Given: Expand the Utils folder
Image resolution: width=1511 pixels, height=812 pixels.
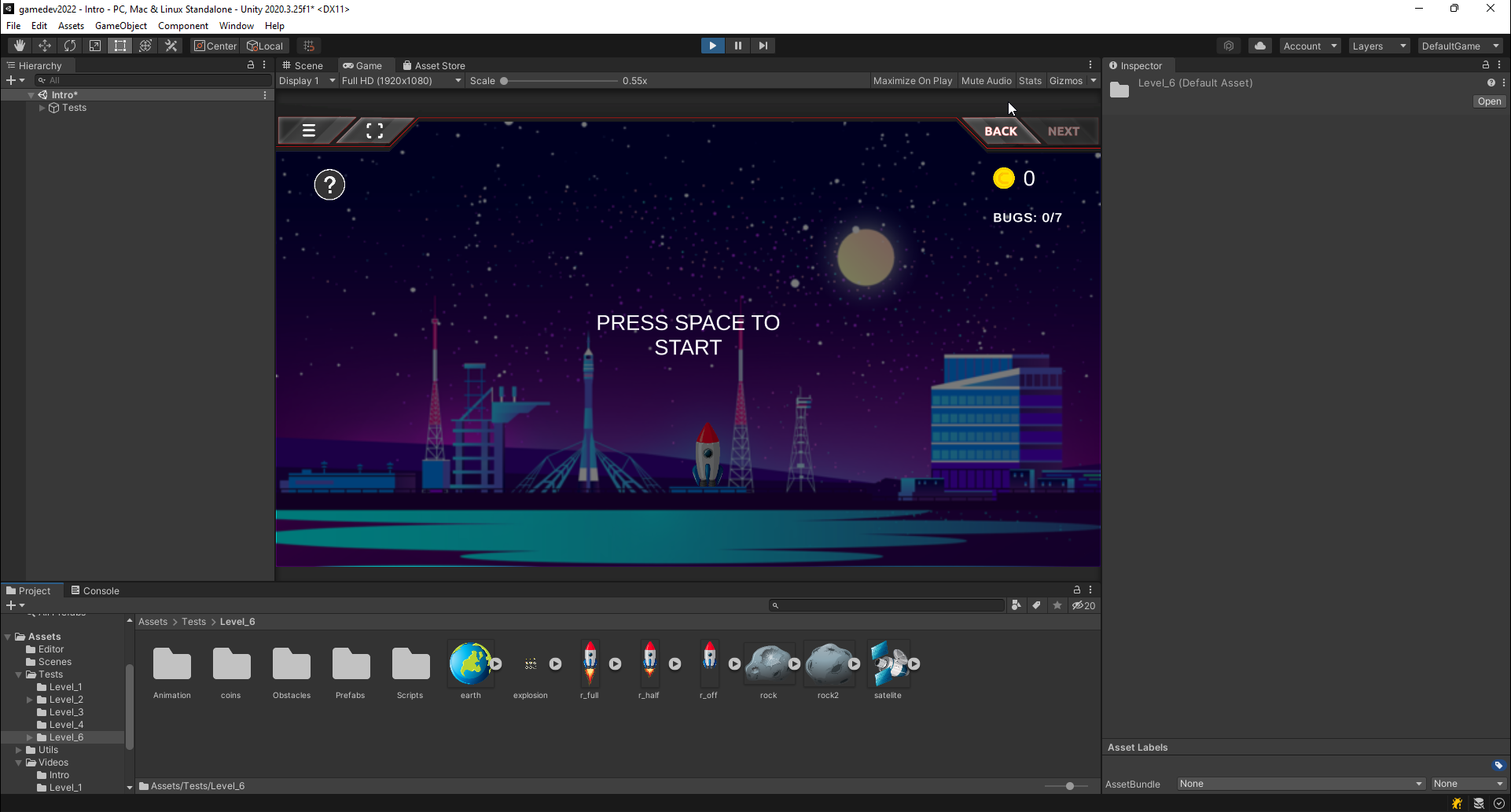Looking at the screenshot, I should pyautogui.click(x=19, y=750).
